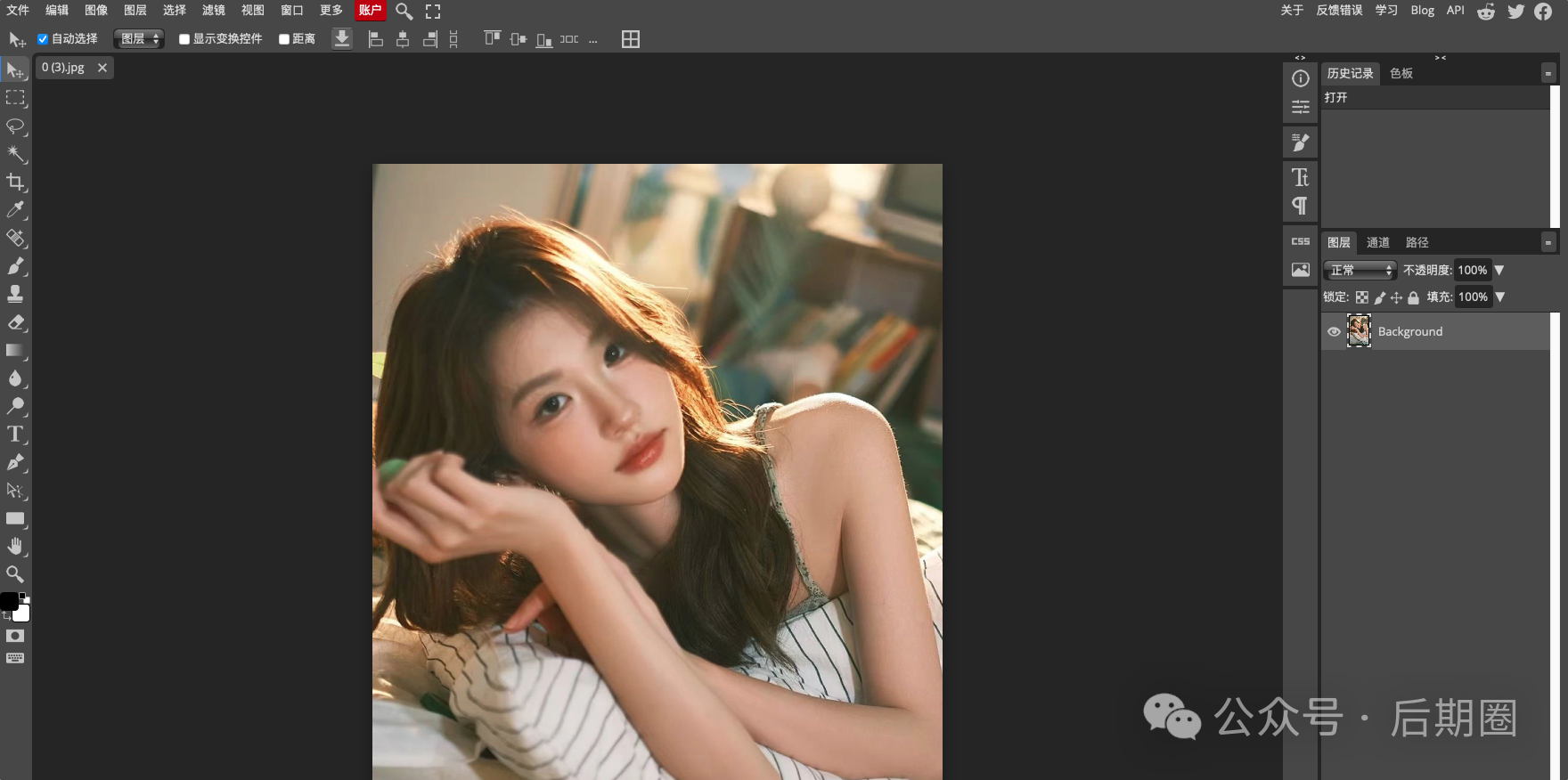The image size is (1568, 780).
Task: Choose the Eyedropper tool
Action: (15, 210)
